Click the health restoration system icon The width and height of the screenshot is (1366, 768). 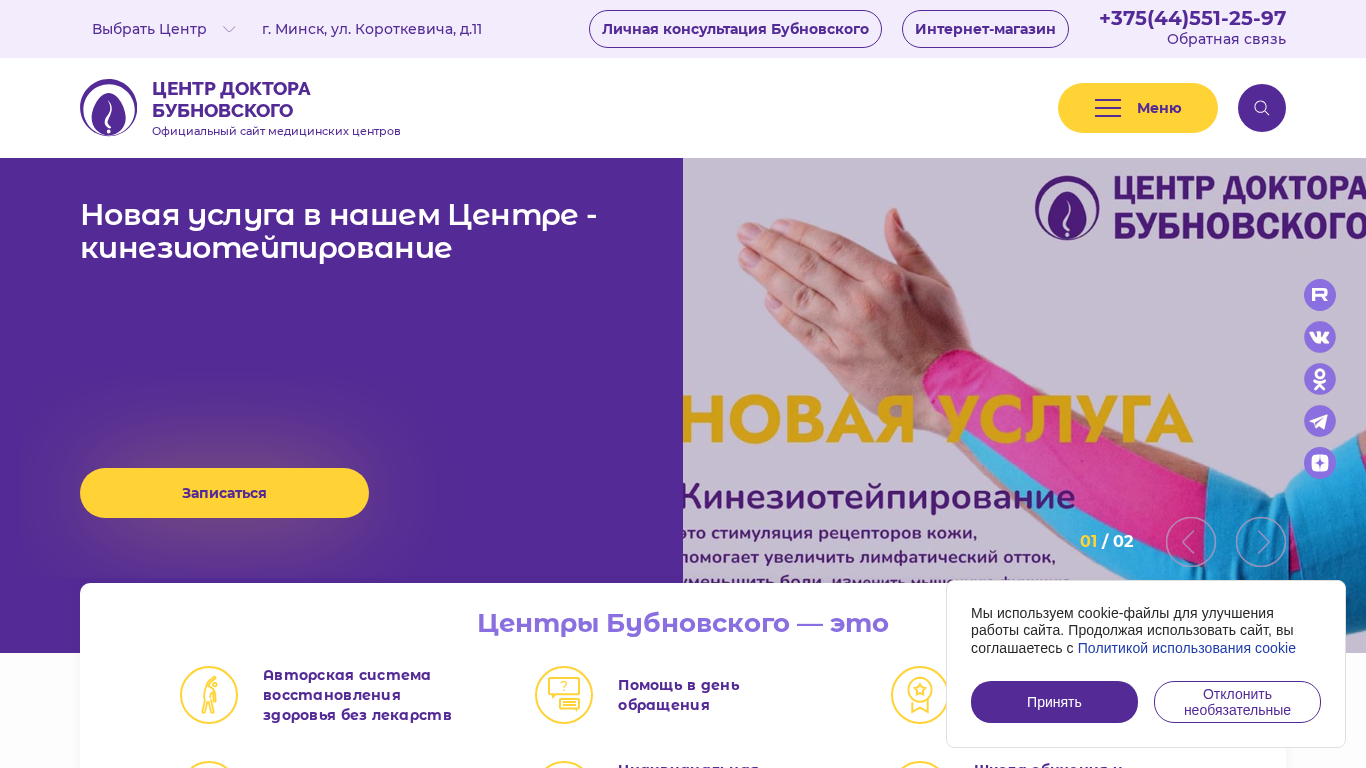point(209,695)
